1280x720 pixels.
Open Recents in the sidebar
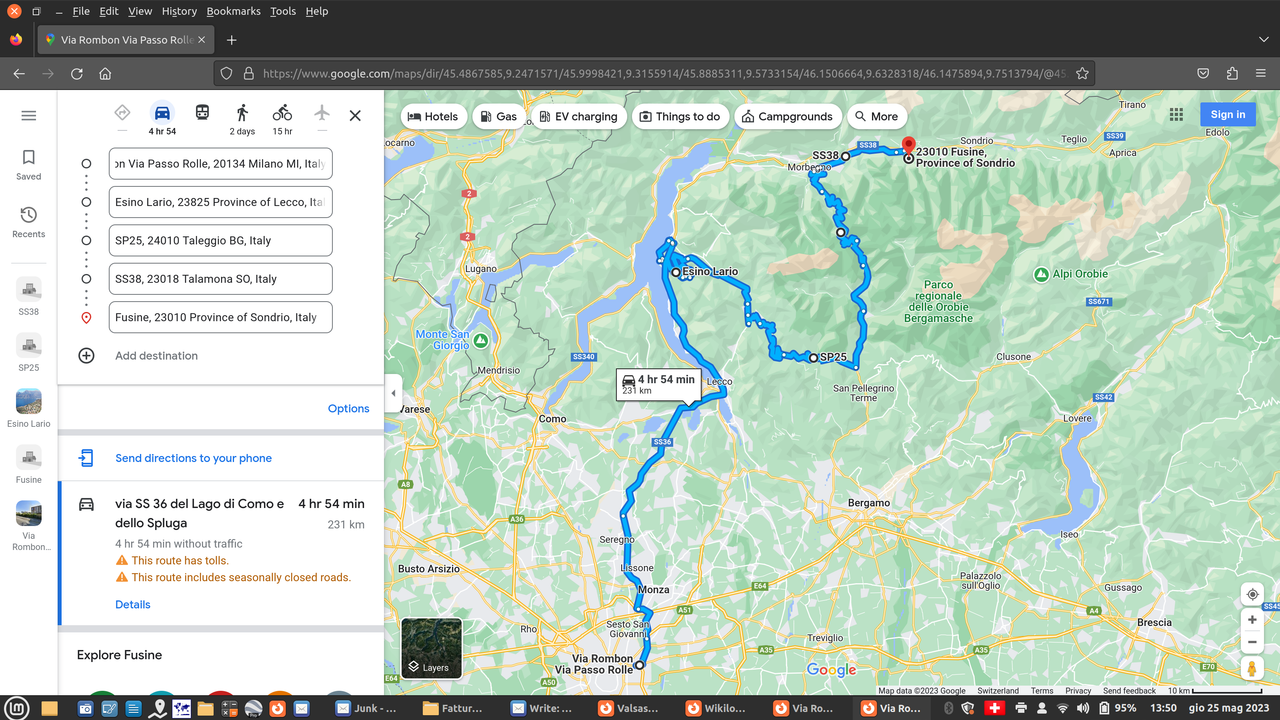tap(29, 222)
